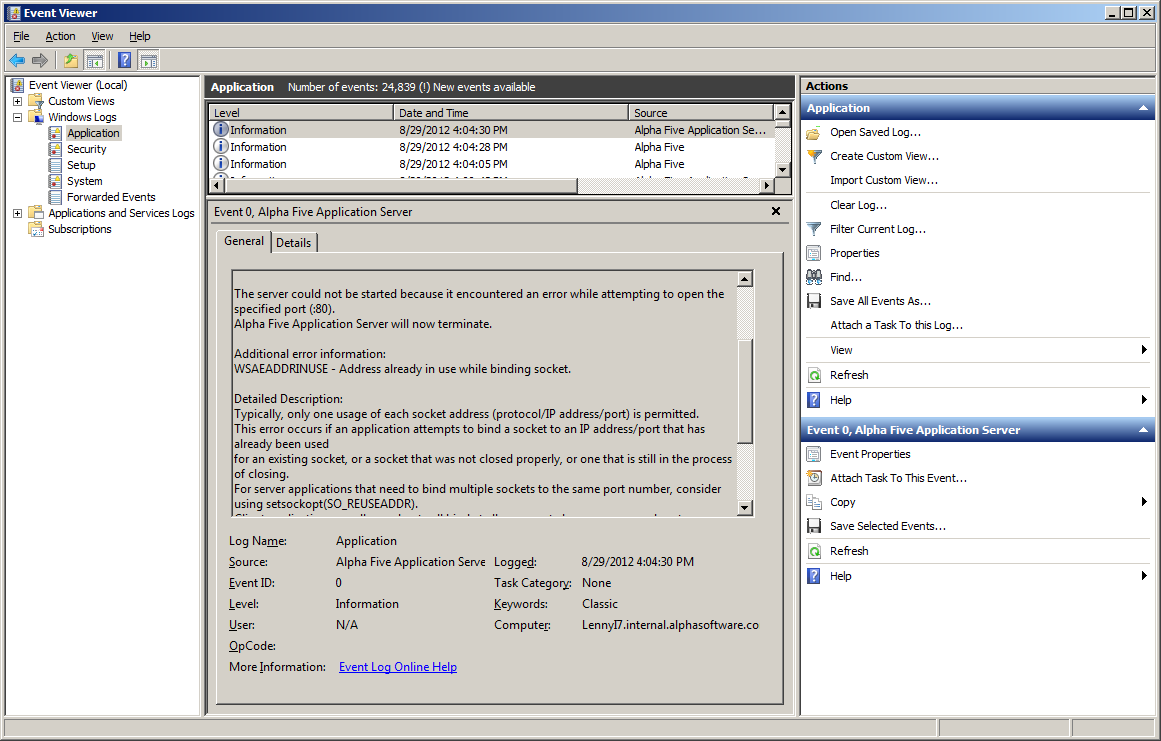Open the View menu in menu bar
1161x741 pixels.
pyautogui.click(x=102, y=36)
